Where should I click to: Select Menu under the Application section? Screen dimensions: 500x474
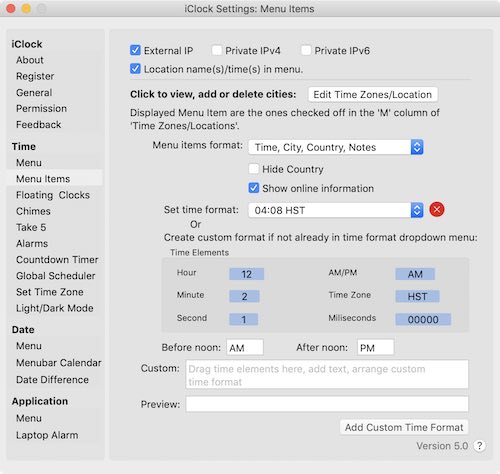click(29, 418)
